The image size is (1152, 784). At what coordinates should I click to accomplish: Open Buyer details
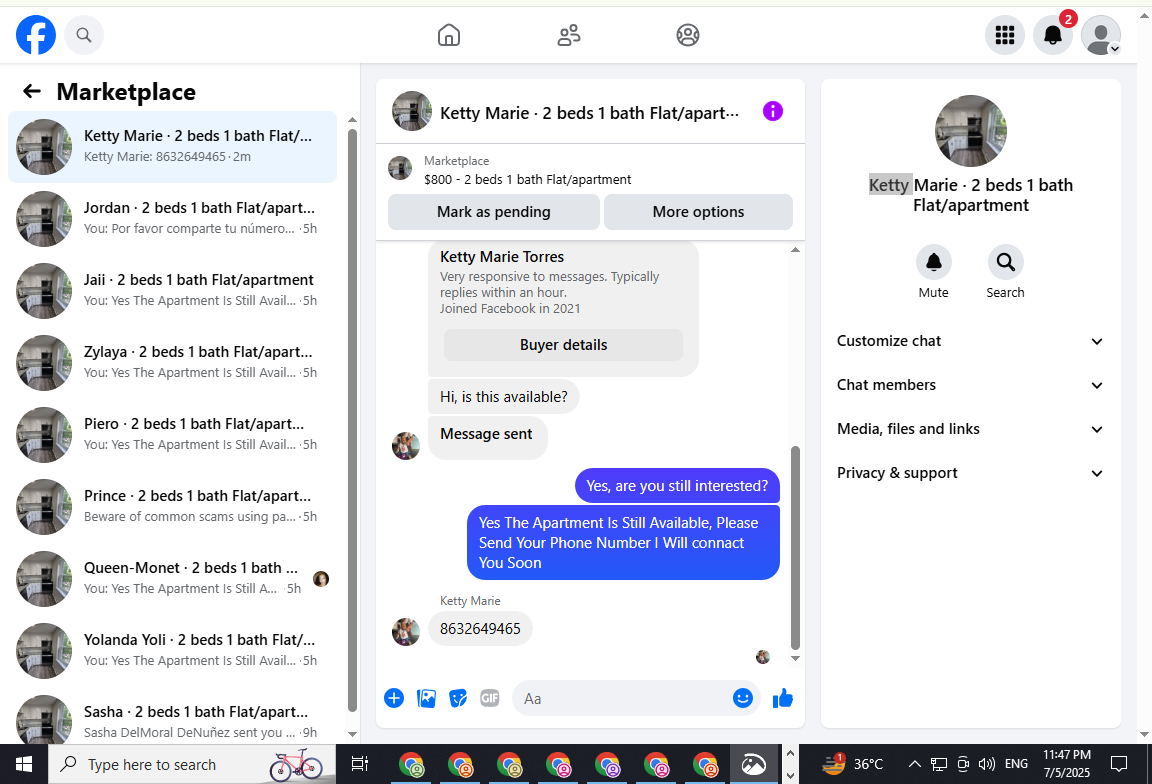tap(564, 345)
